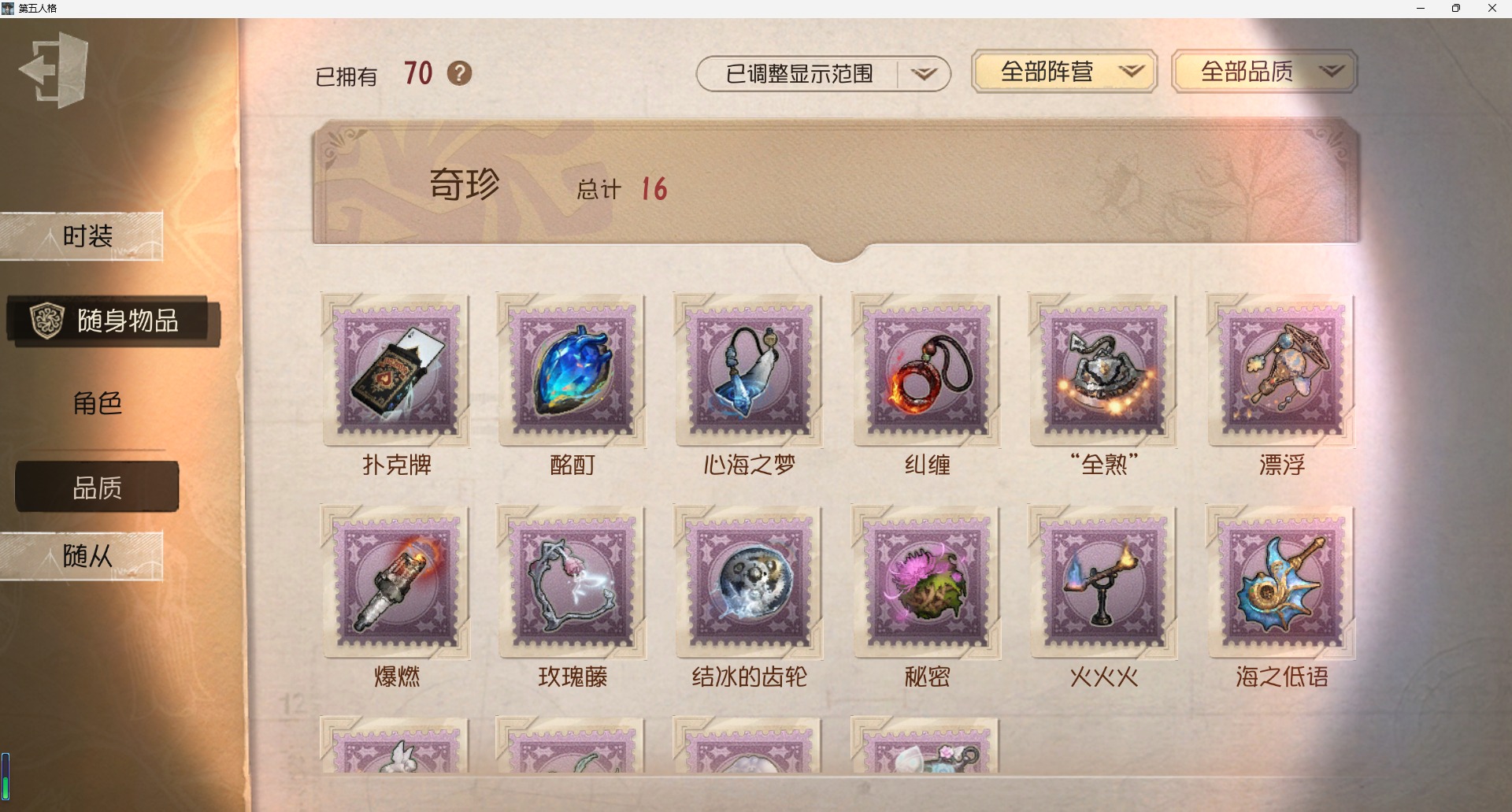Click the exit door icon

click(54, 70)
